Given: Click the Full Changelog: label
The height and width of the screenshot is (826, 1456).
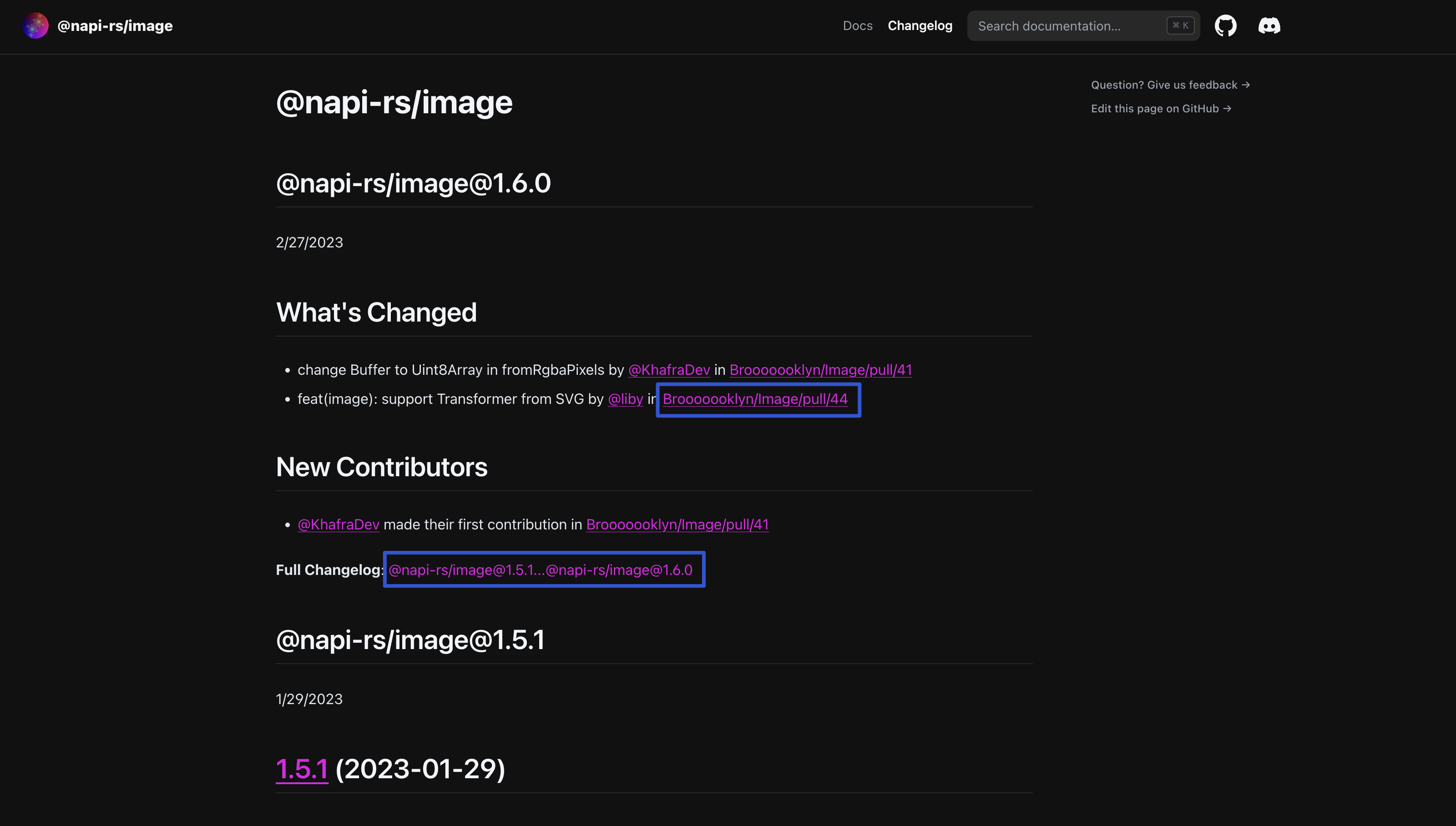Looking at the screenshot, I should [330, 569].
